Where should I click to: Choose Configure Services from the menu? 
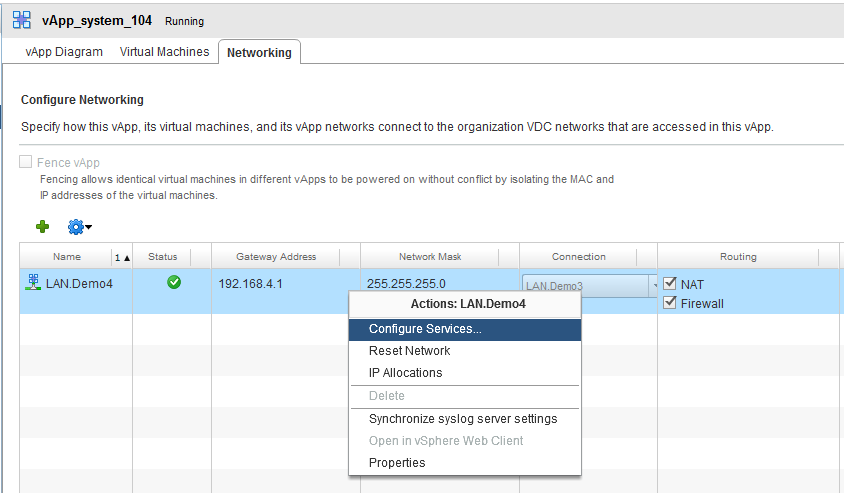point(465,329)
